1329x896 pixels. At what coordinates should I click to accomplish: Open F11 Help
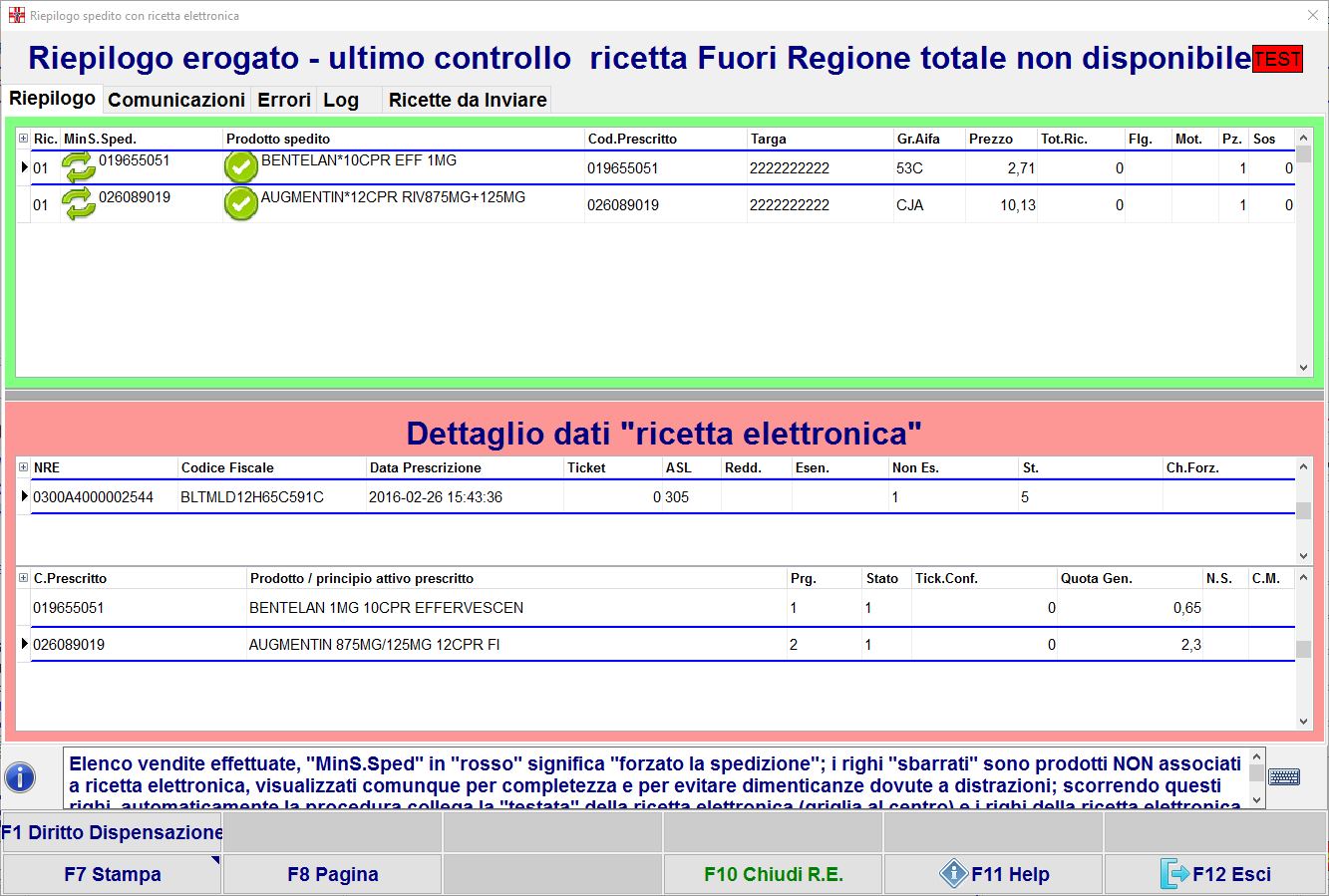993,874
